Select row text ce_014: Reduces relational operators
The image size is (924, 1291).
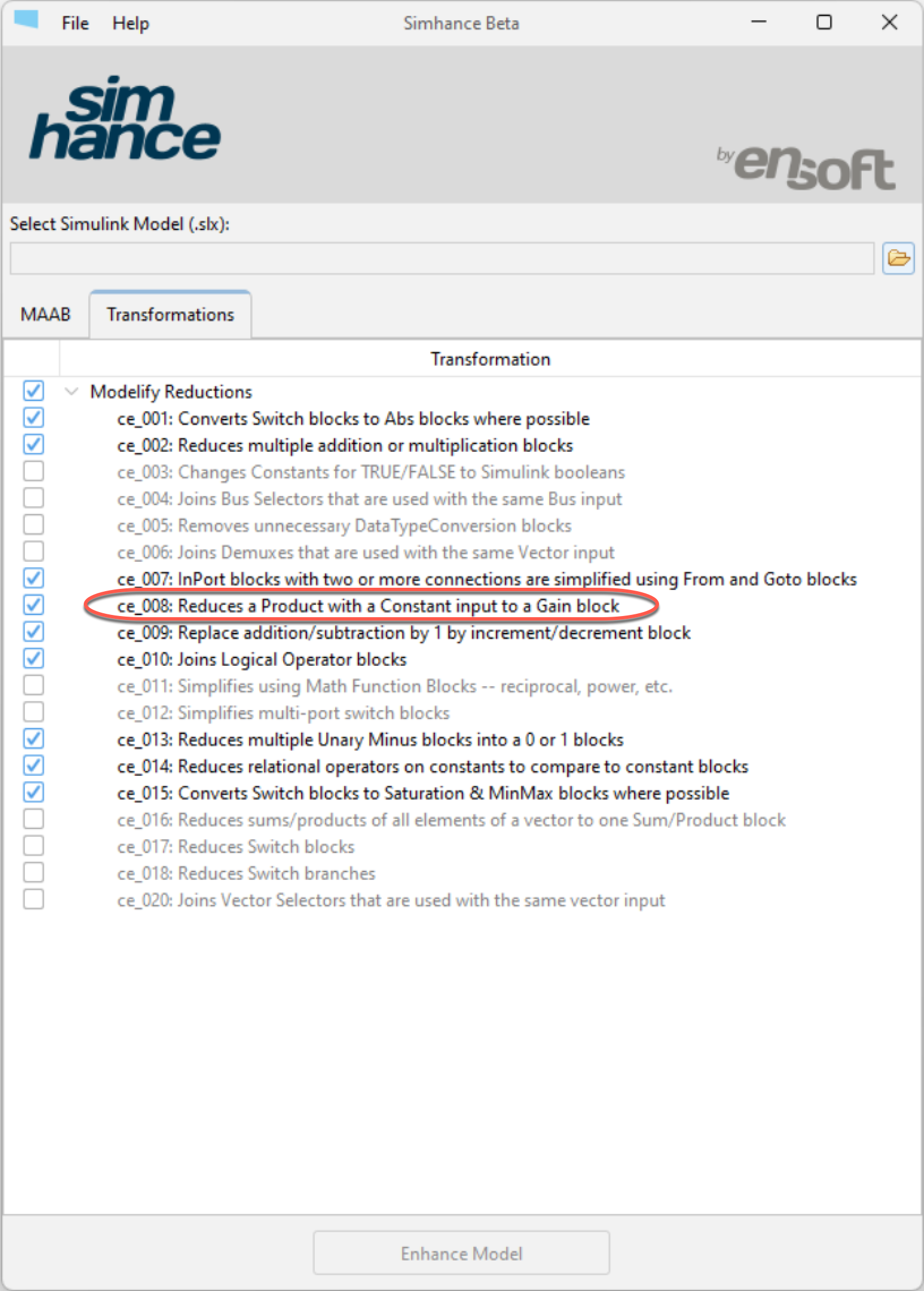[433, 767]
